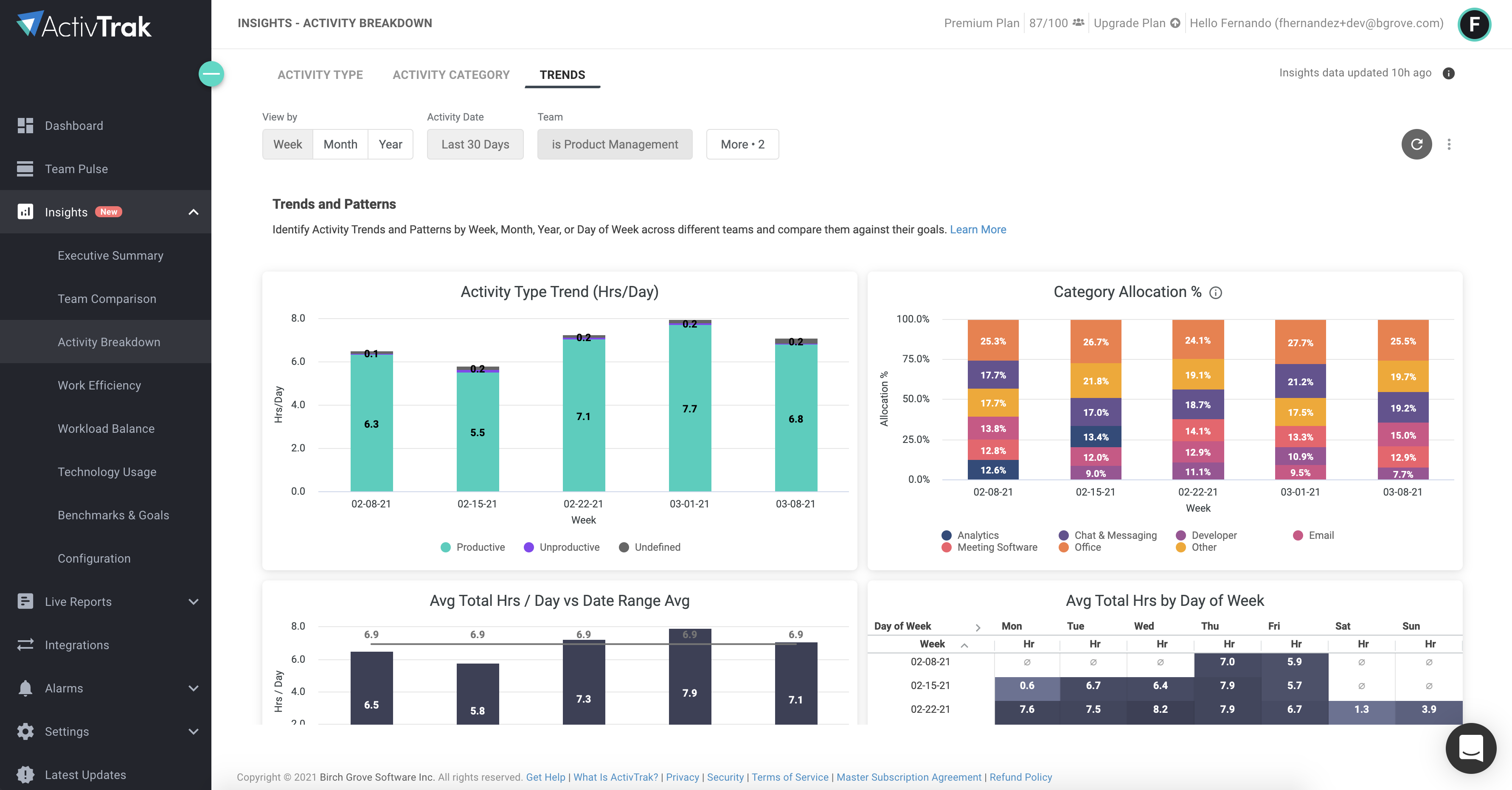Open the Last 30 Days date dropdown
The width and height of the screenshot is (1512, 790).
(x=475, y=144)
